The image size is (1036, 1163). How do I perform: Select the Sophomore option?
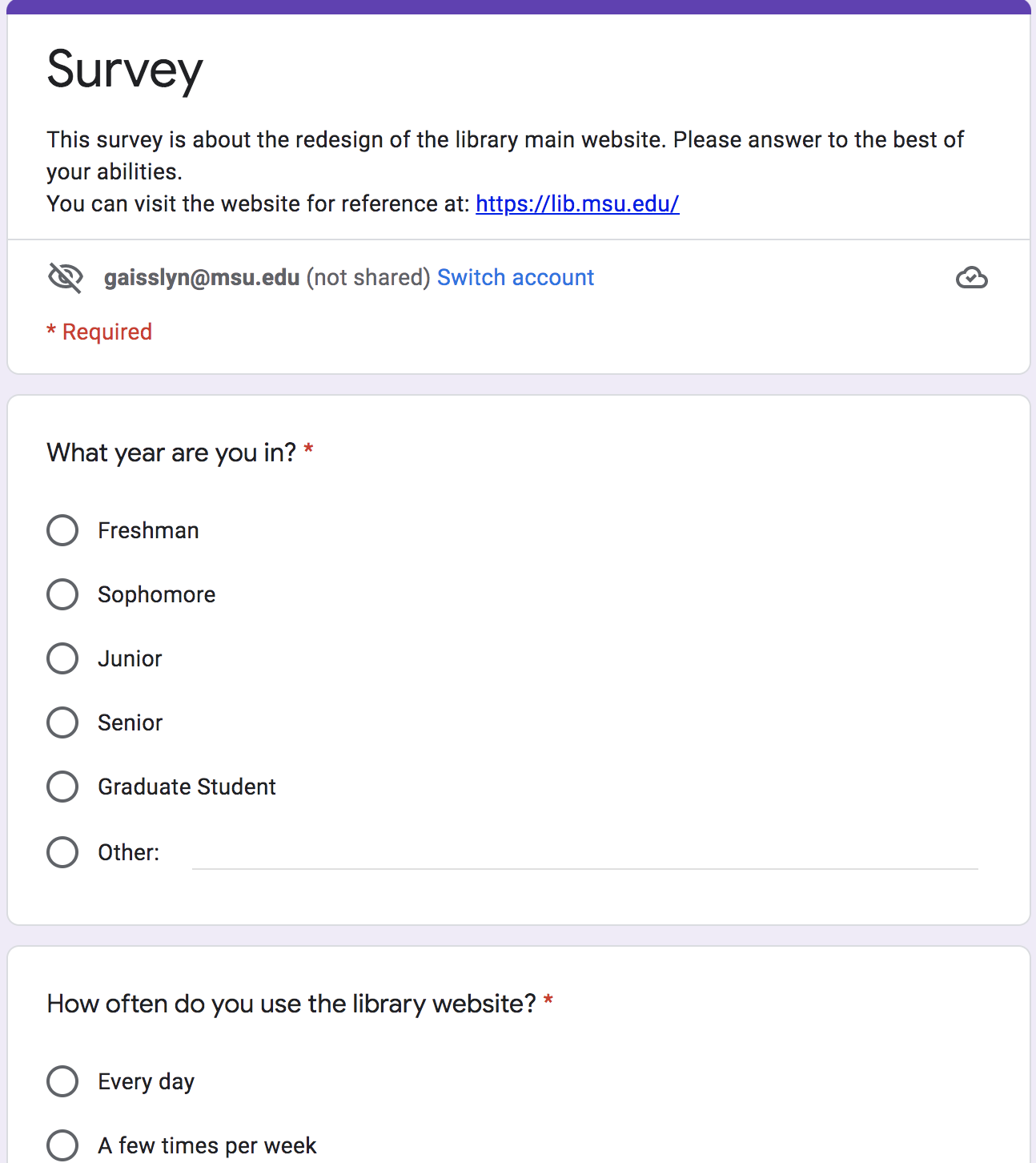(x=62, y=594)
